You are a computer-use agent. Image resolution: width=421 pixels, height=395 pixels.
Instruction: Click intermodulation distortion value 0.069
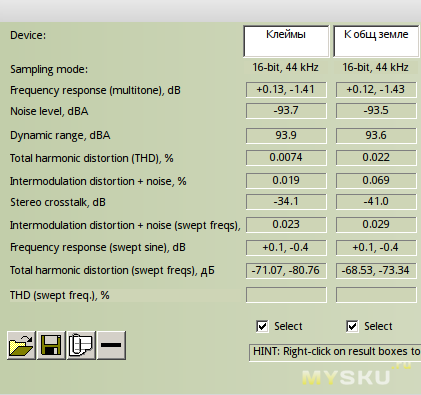coord(376,181)
